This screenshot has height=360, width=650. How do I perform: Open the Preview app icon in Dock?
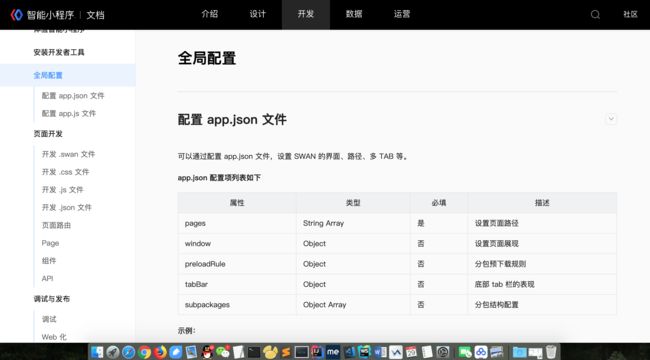[192, 352]
